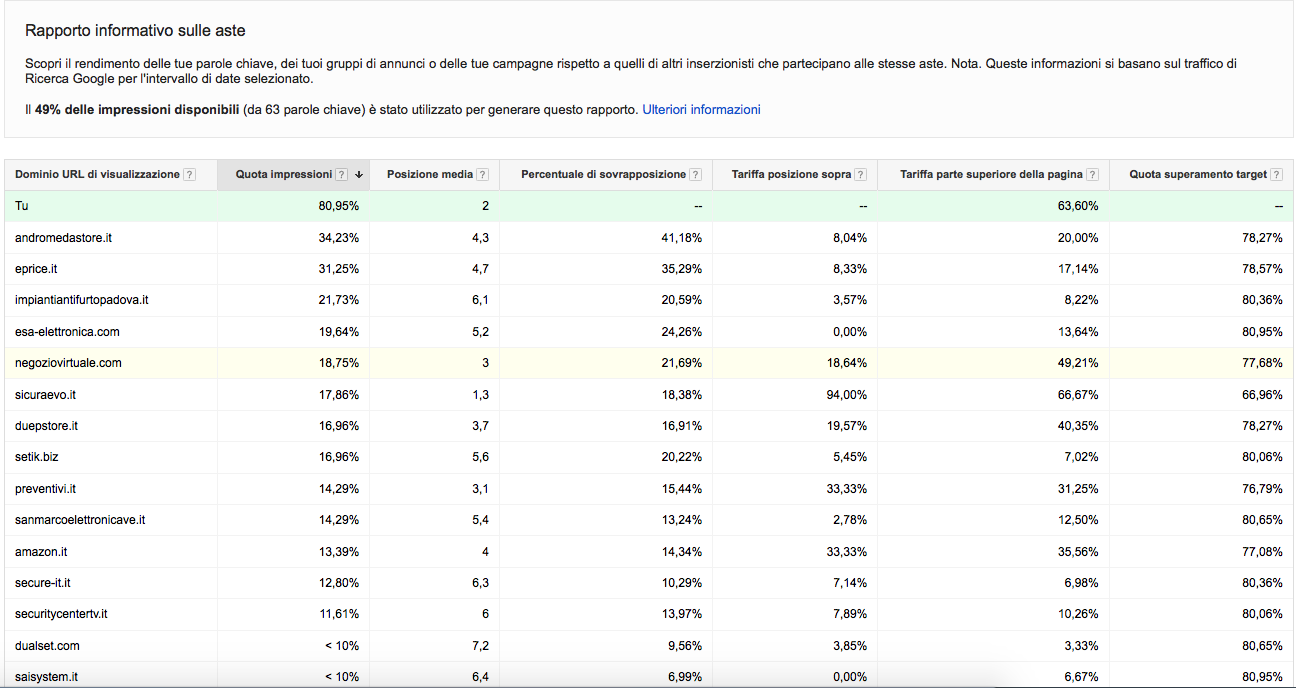Image resolution: width=1296 pixels, height=688 pixels.
Task: Click 41,18% overlap value for andromedastore.it
Action: (x=681, y=237)
